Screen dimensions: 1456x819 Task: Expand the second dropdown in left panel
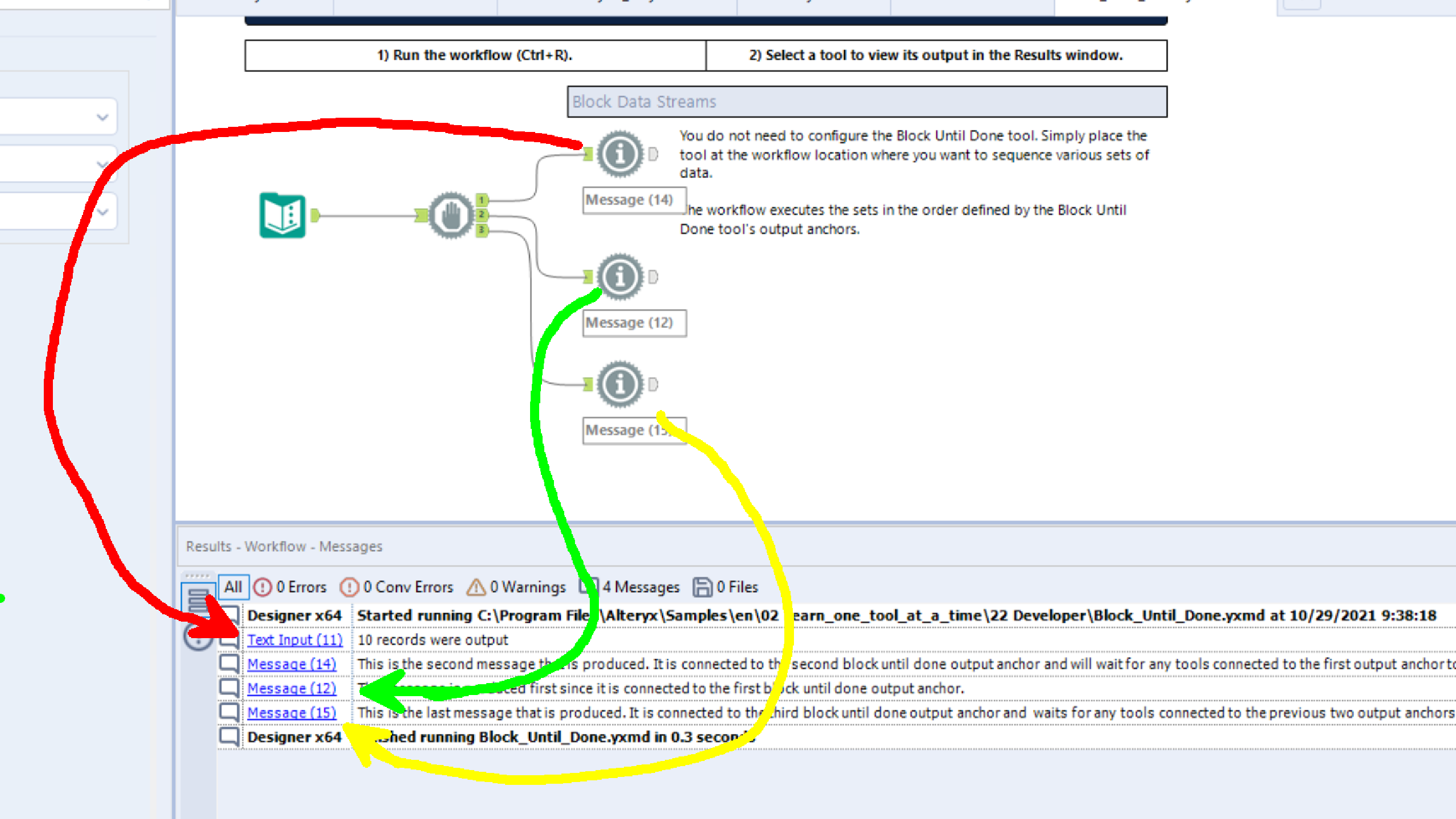pos(102,164)
